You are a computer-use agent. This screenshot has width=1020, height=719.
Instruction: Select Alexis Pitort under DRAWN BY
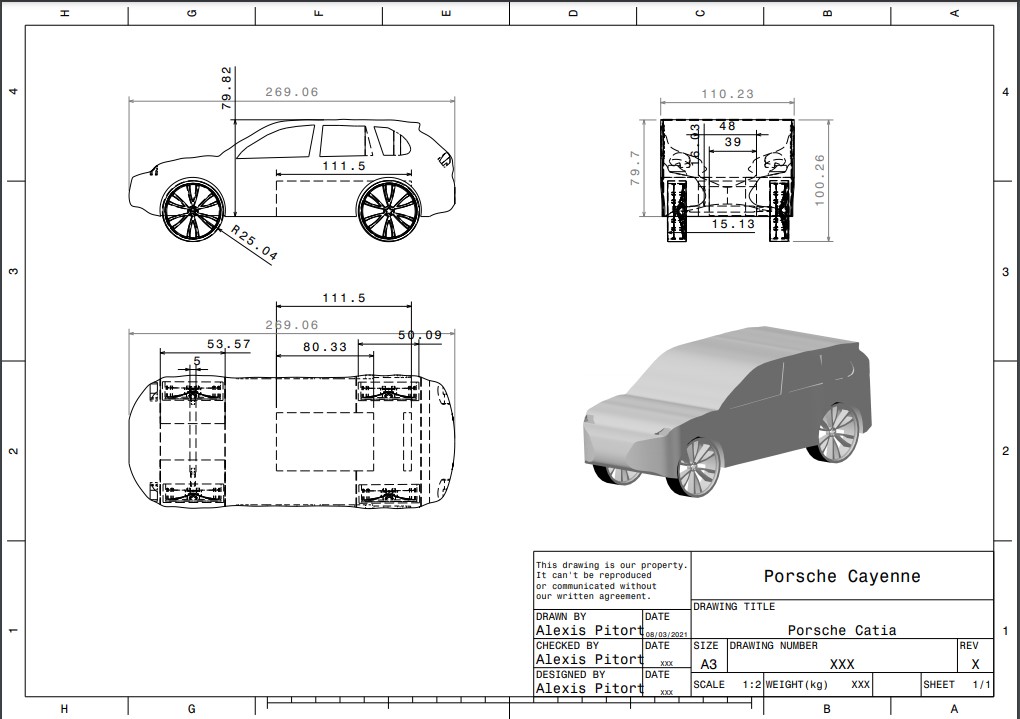[589, 631]
